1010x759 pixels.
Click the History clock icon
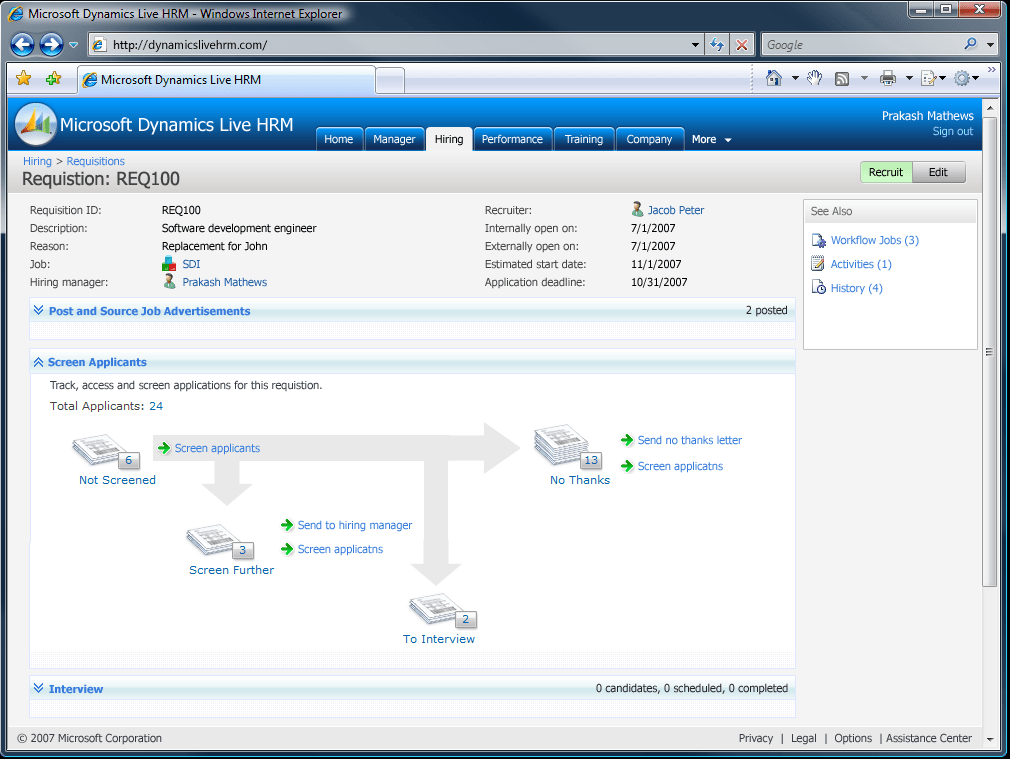(x=819, y=287)
